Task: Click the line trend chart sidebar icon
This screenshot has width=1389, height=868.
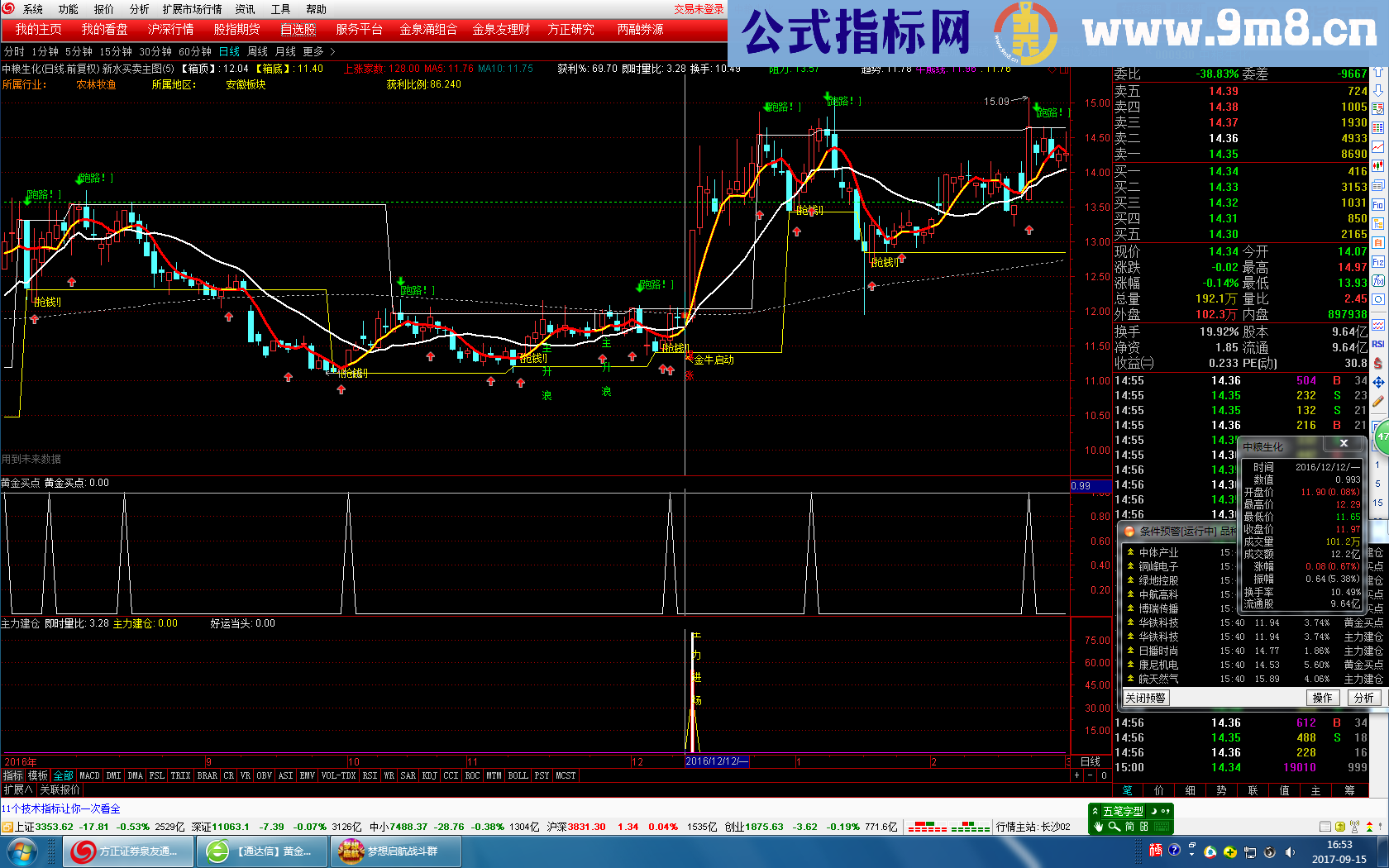Action: pos(1378,146)
